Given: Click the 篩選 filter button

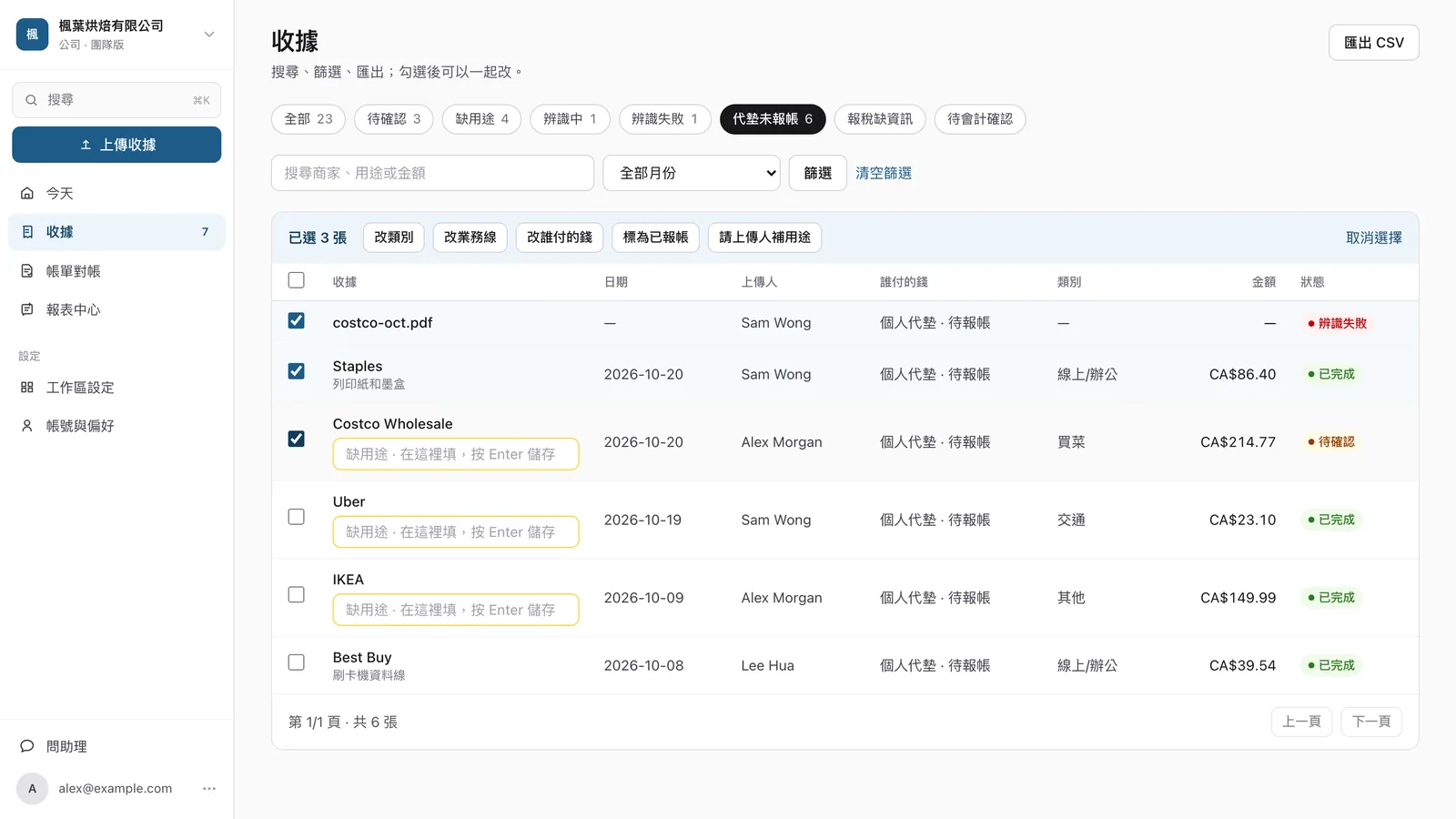Looking at the screenshot, I should point(818,173).
